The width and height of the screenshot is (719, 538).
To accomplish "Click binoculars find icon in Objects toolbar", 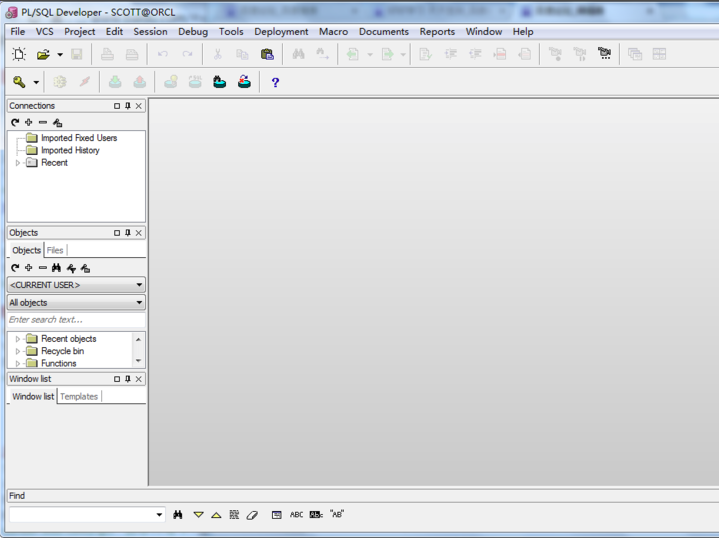I will [x=56, y=267].
